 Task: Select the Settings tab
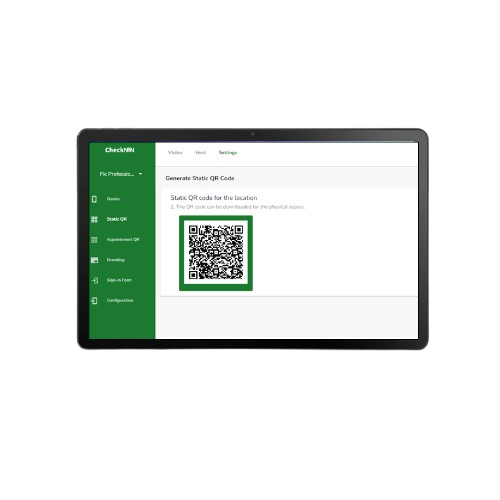point(228,153)
